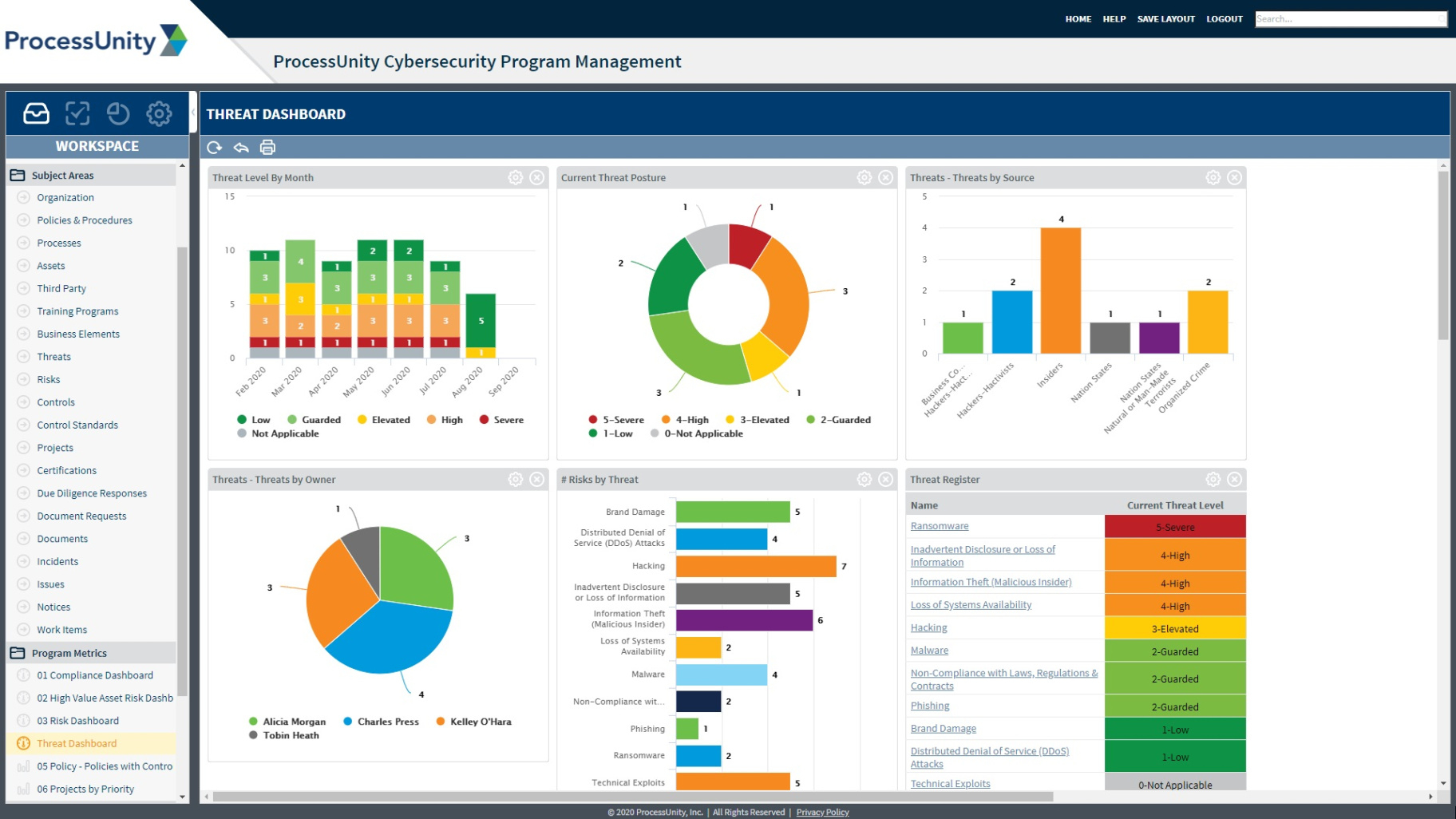Image resolution: width=1456 pixels, height=819 pixels.
Task: Close the # Risks by Threat panel
Action: click(886, 479)
